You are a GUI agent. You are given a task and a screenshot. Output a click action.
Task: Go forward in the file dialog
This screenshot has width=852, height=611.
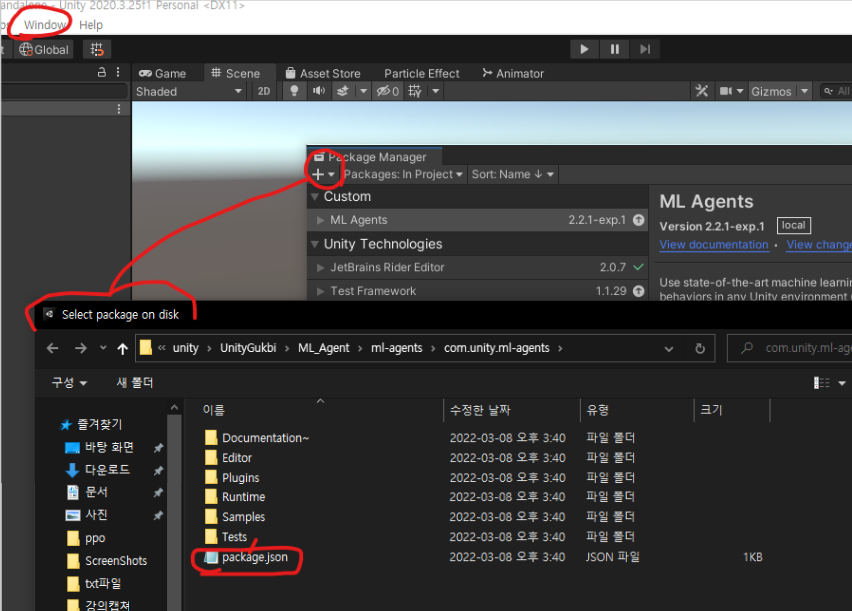pyautogui.click(x=80, y=348)
